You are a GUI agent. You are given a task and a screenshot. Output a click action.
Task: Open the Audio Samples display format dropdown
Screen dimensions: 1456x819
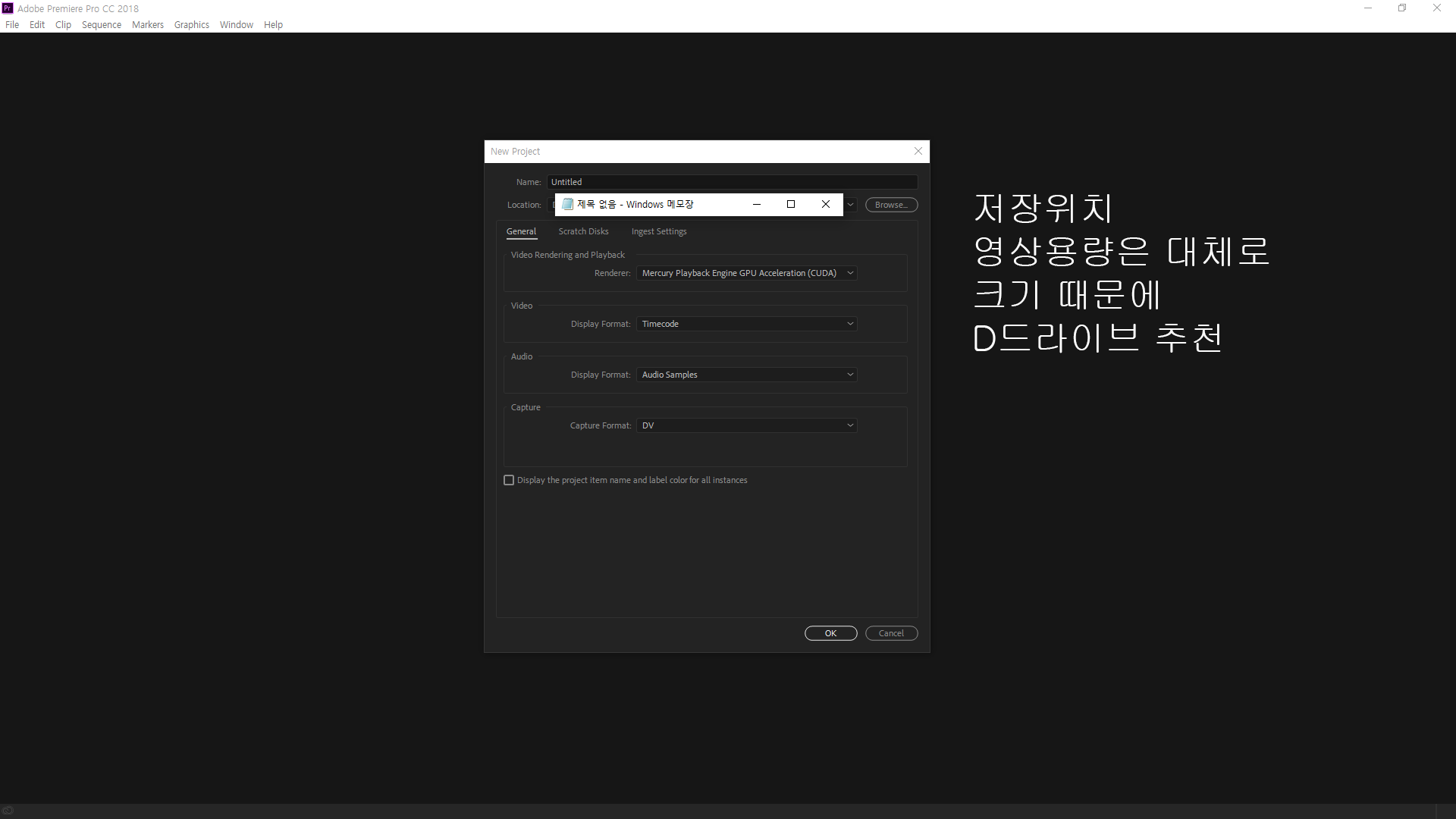pos(746,375)
